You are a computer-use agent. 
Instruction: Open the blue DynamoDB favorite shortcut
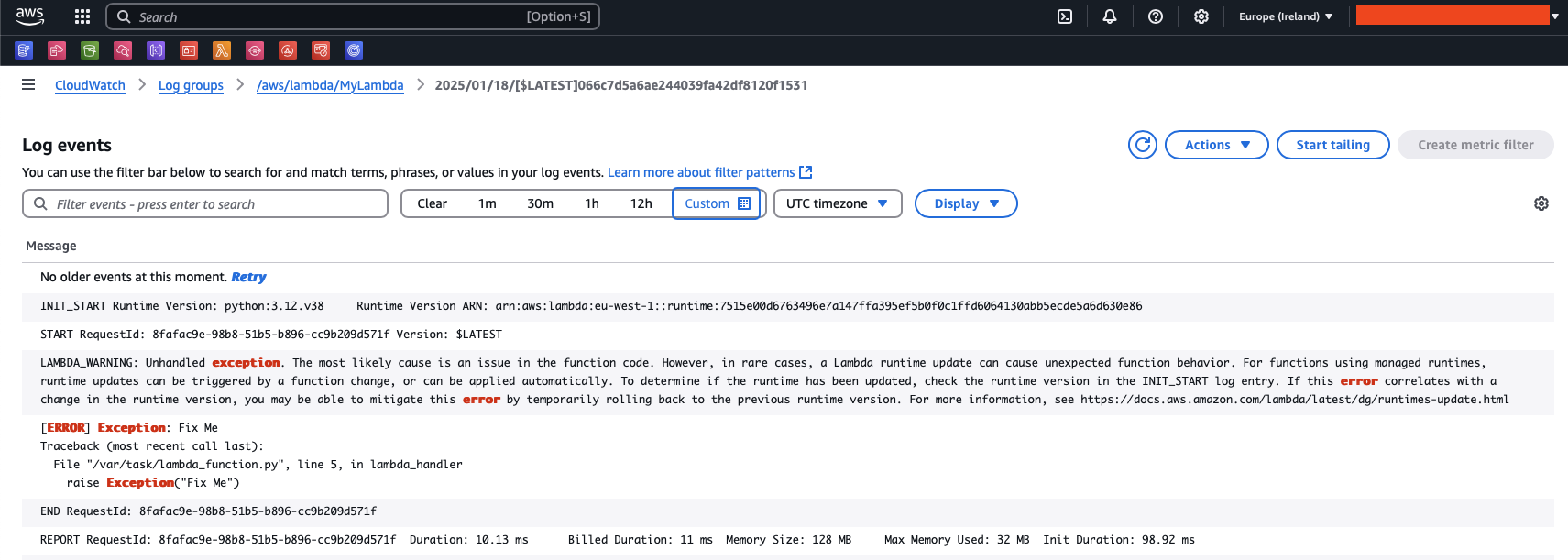(x=24, y=50)
